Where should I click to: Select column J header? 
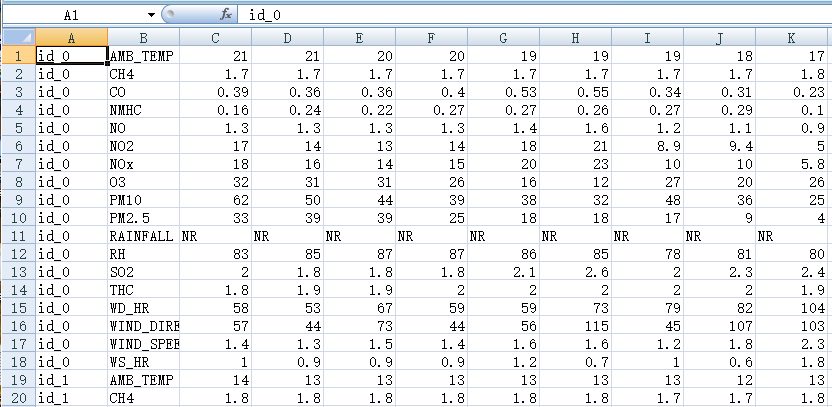pyautogui.click(x=720, y=37)
